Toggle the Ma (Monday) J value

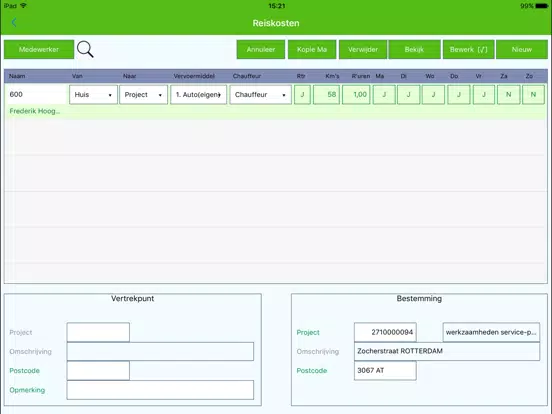[384, 94]
